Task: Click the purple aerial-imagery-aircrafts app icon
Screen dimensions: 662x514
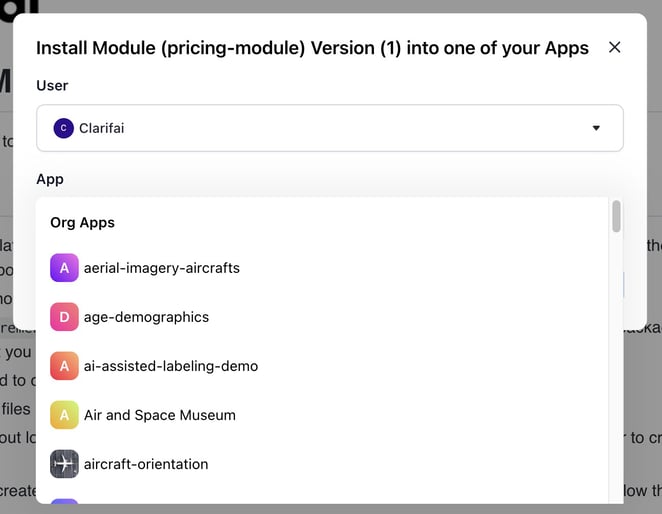Action: pos(64,268)
